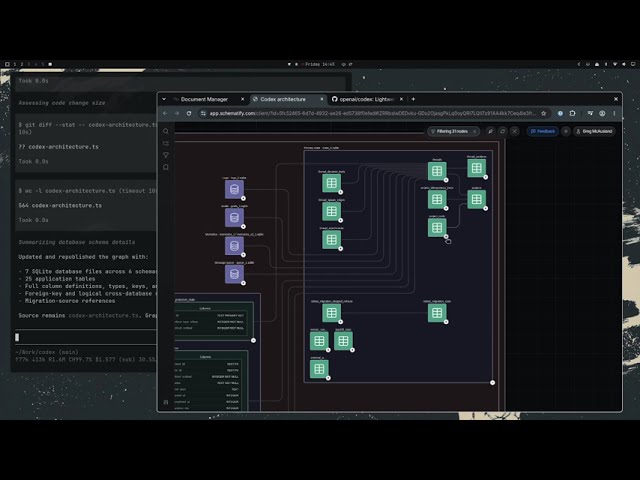Expand the Logs database node plus
Screen dimensions: 640x480
243,198
